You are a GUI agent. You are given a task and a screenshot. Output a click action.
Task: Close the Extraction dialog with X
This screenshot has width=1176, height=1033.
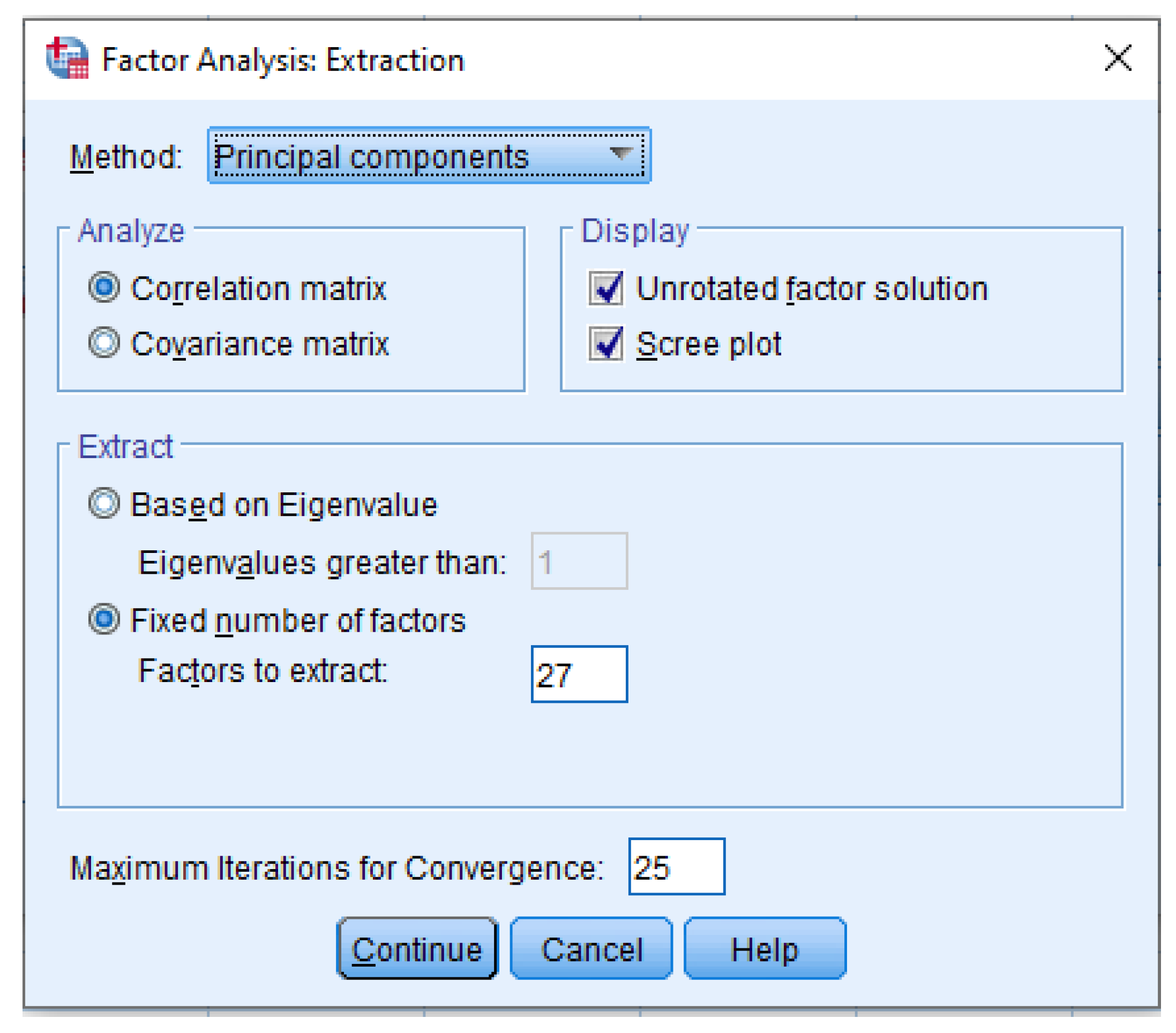(x=1118, y=58)
